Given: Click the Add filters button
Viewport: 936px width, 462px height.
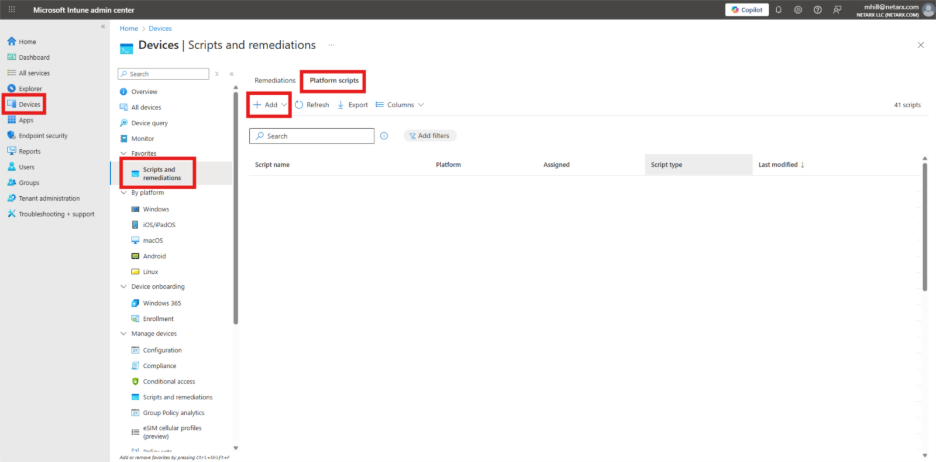Looking at the screenshot, I should (427, 135).
